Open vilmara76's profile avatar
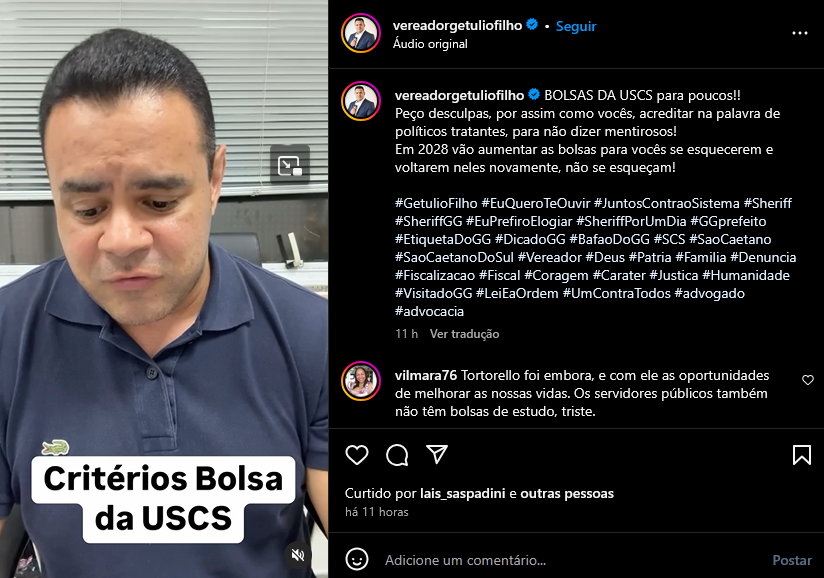Screen dimensions: 824x578 (x=361, y=381)
